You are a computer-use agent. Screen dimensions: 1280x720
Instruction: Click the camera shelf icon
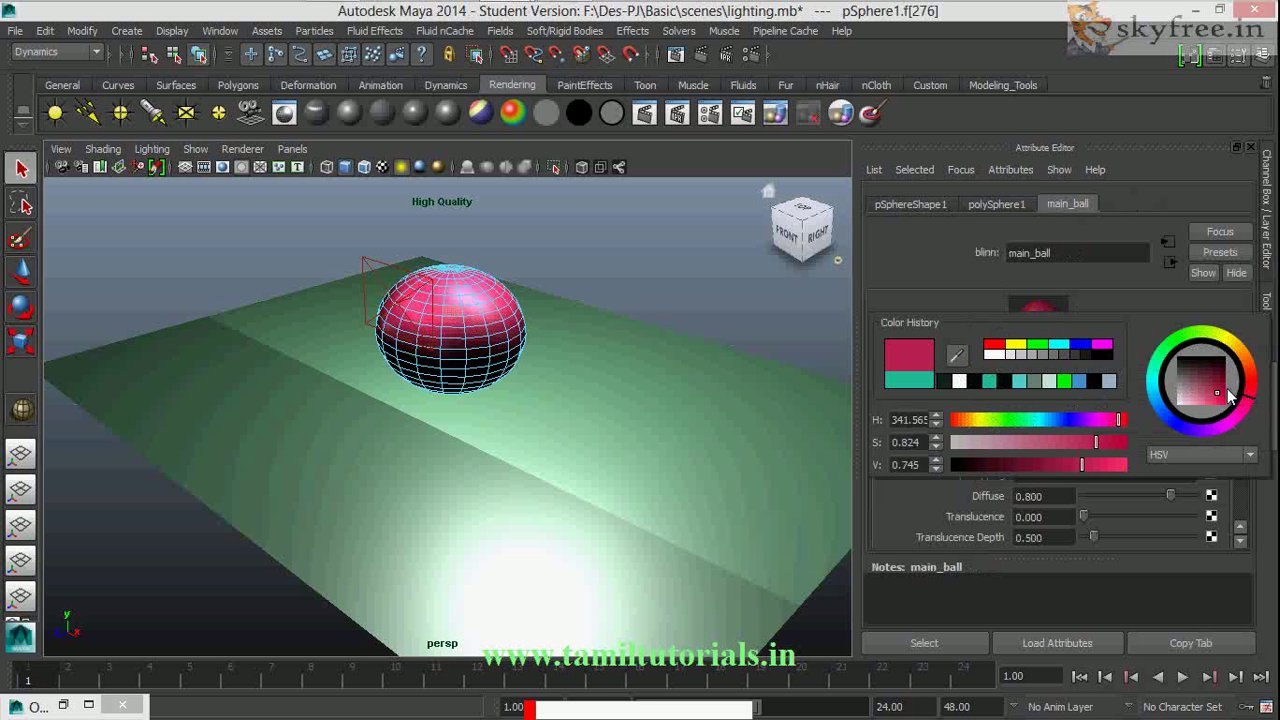[x=251, y=113]
